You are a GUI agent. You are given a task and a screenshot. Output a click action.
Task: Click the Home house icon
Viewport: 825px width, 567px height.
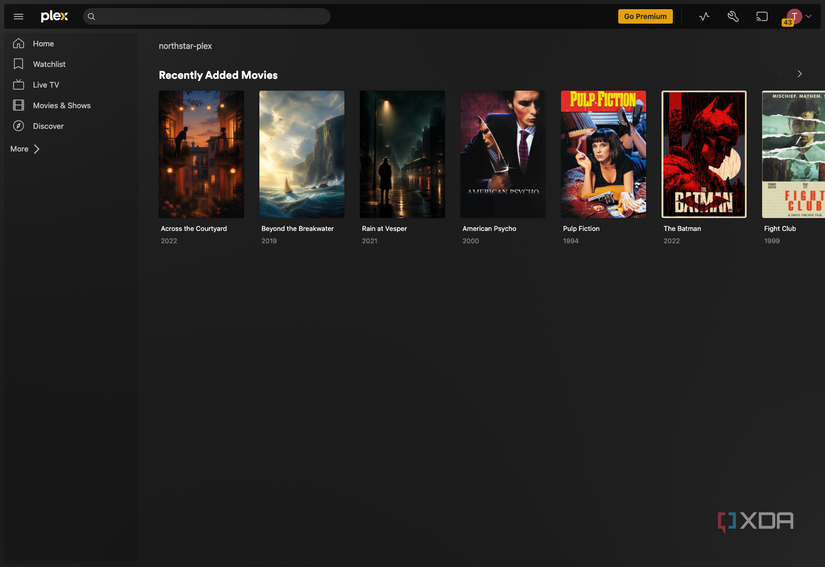point(18,43)
